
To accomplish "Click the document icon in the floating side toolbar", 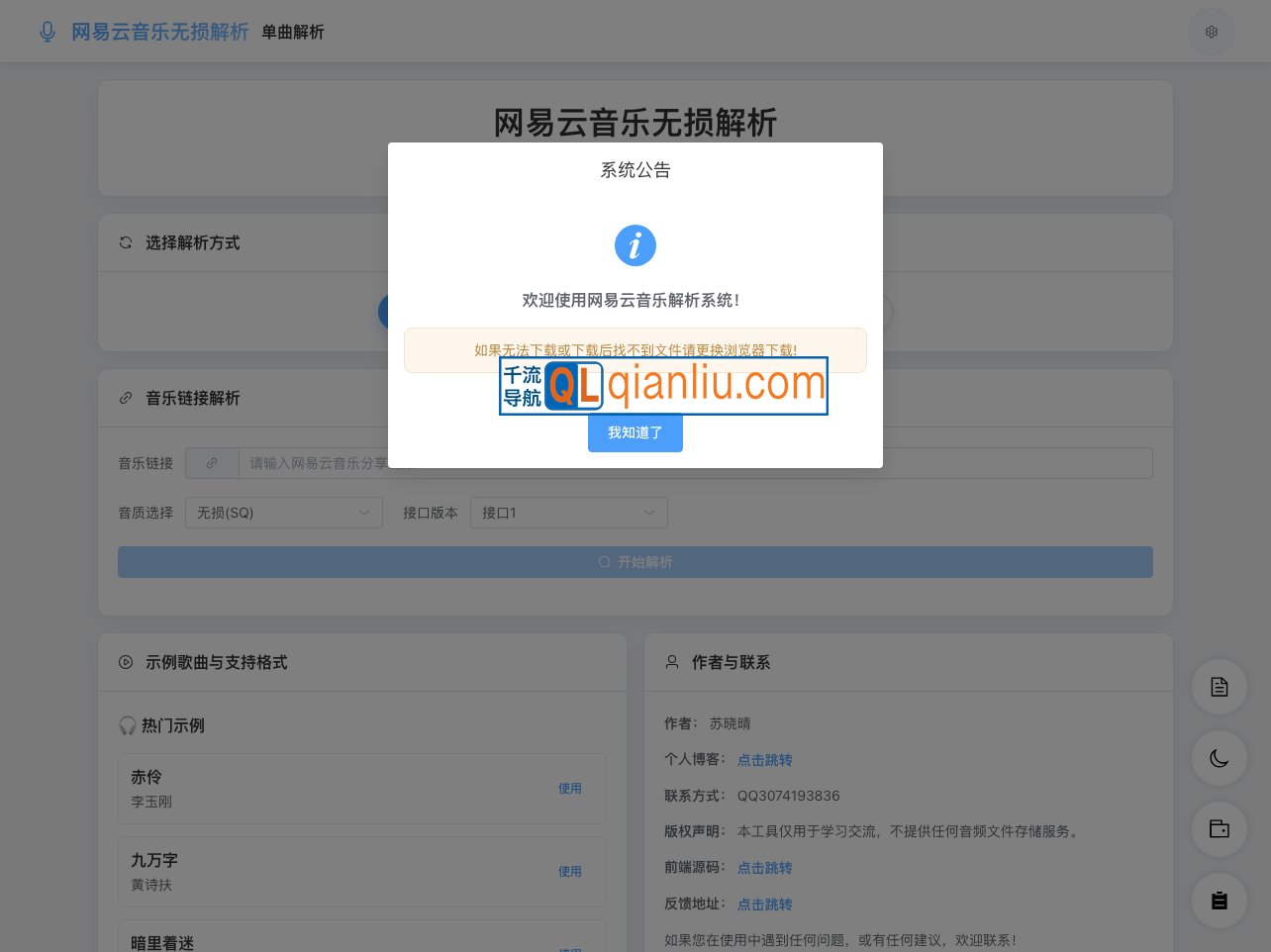I will point(1219,687).
